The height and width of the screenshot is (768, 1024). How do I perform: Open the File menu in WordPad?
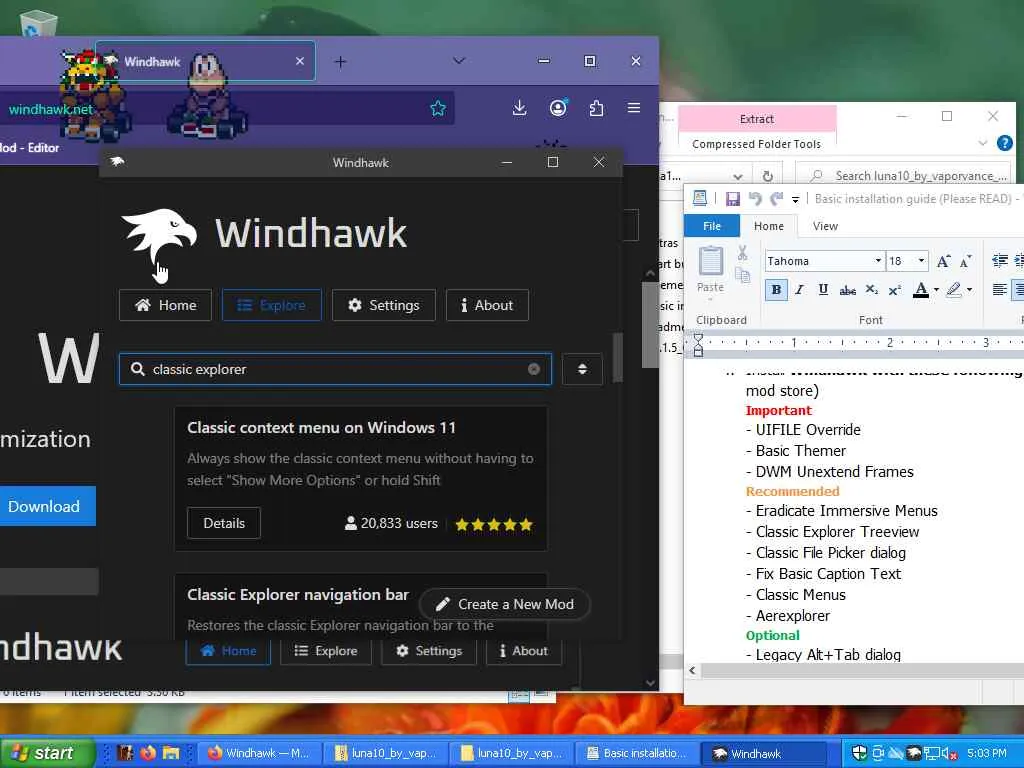pos(712,226)
